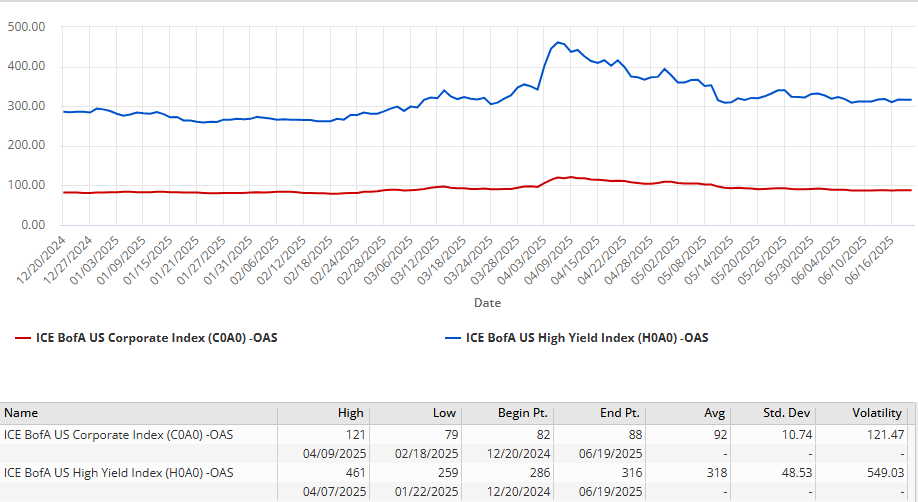
Task: Click the 400.00 y-axis label
Action: coord(26,66)
